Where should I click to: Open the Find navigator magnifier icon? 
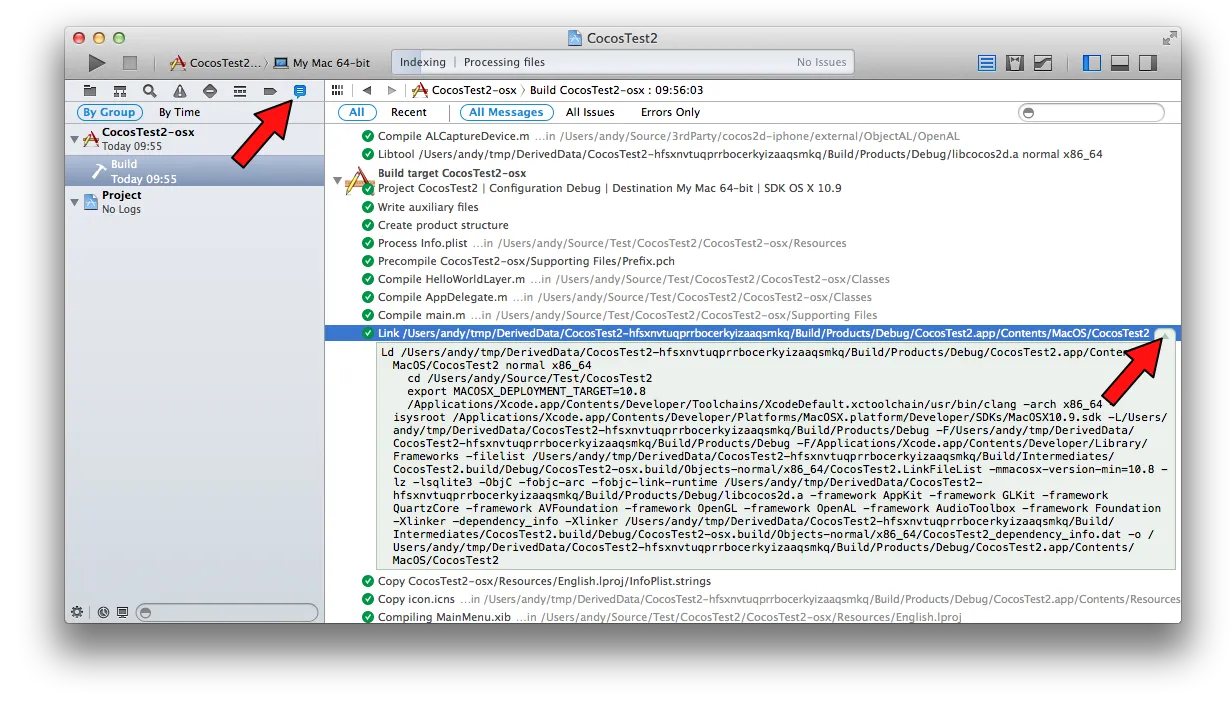click(x=149, y=91)
